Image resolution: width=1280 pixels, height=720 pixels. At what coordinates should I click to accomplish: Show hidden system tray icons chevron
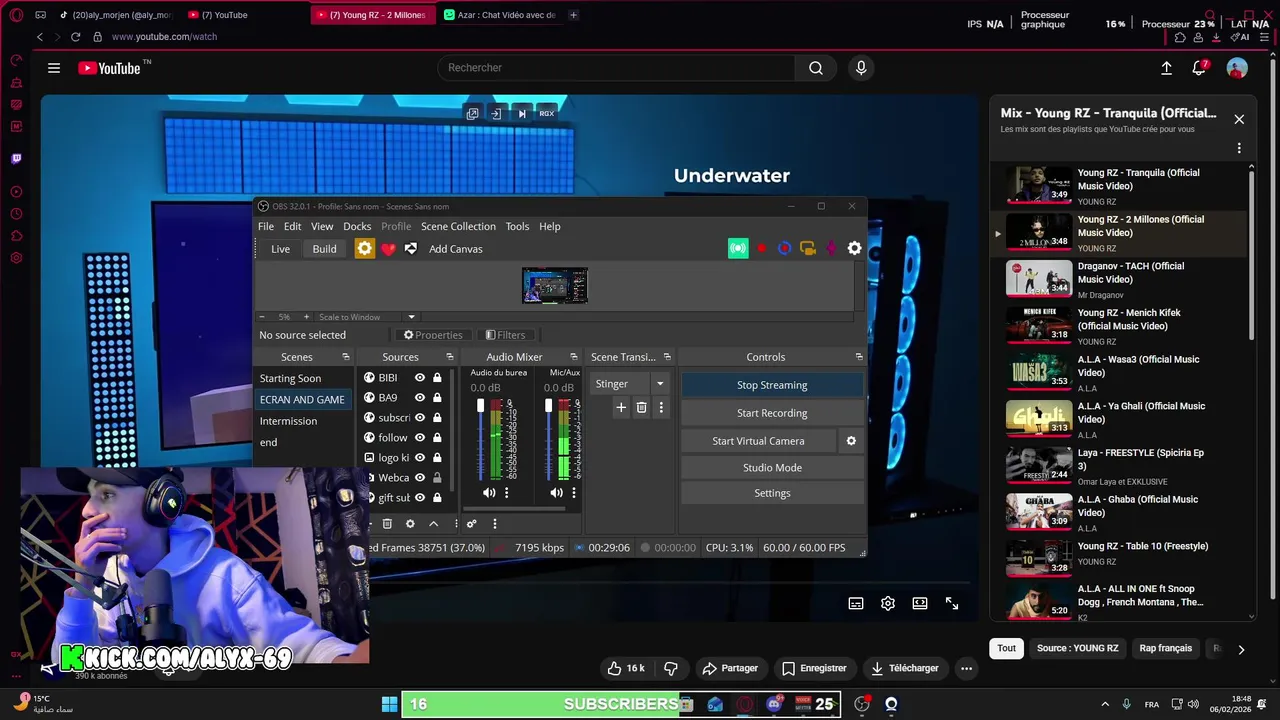(x=1105, y=704)
